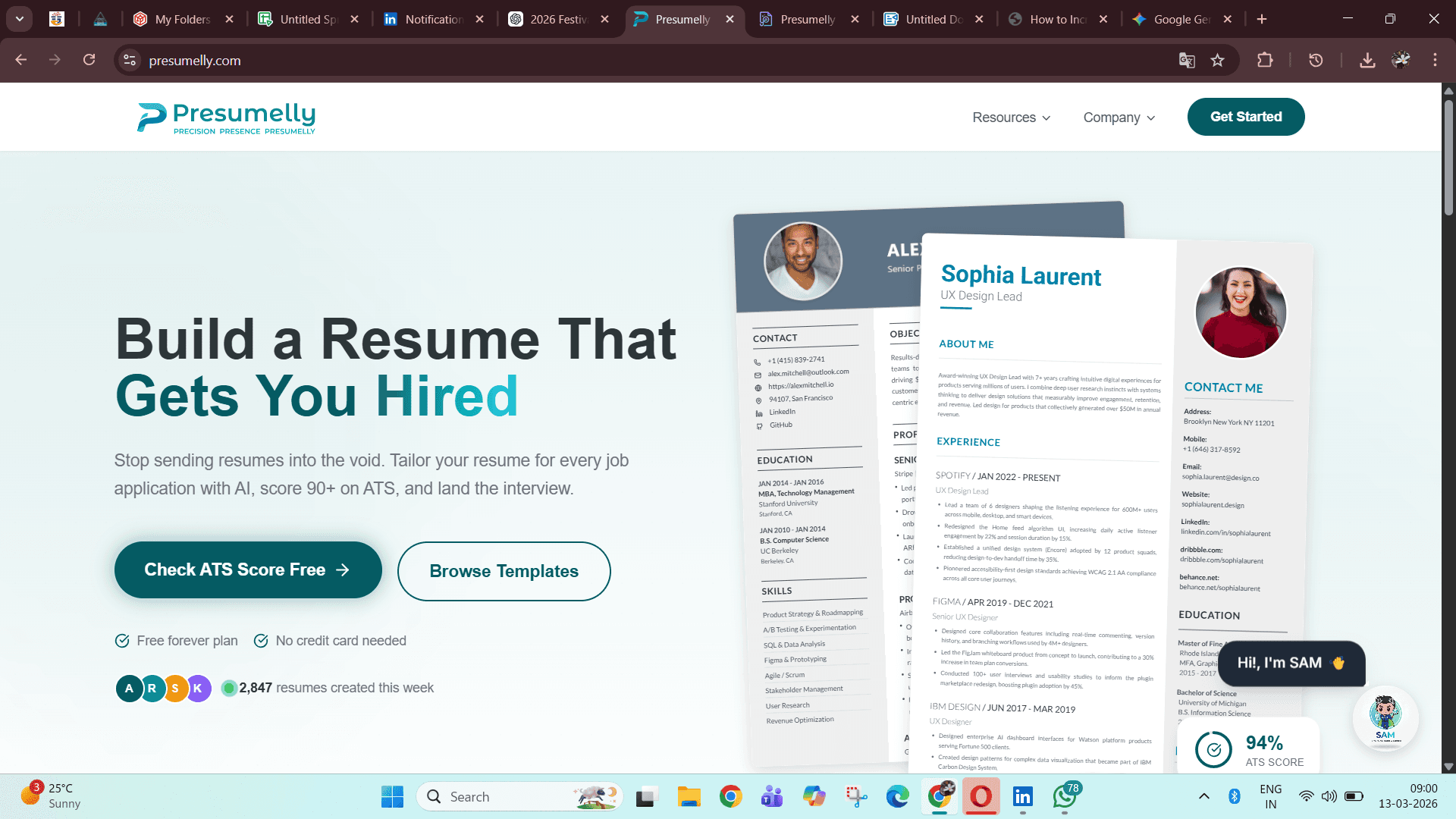Viewport: 1456px width, 819px height.
Task: Open the clock showing 09:00 13-03-2026
Action: coord(1408,796)
